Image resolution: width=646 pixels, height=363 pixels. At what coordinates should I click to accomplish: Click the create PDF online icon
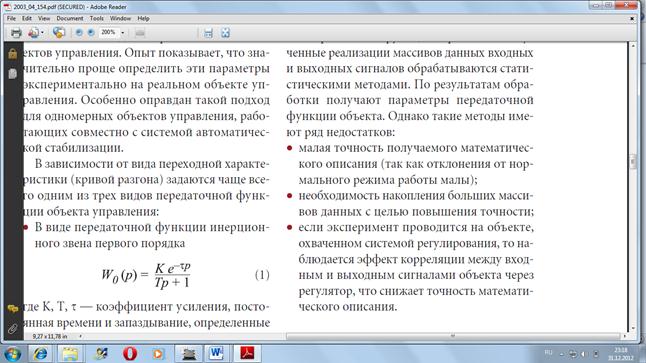point(33,33)
